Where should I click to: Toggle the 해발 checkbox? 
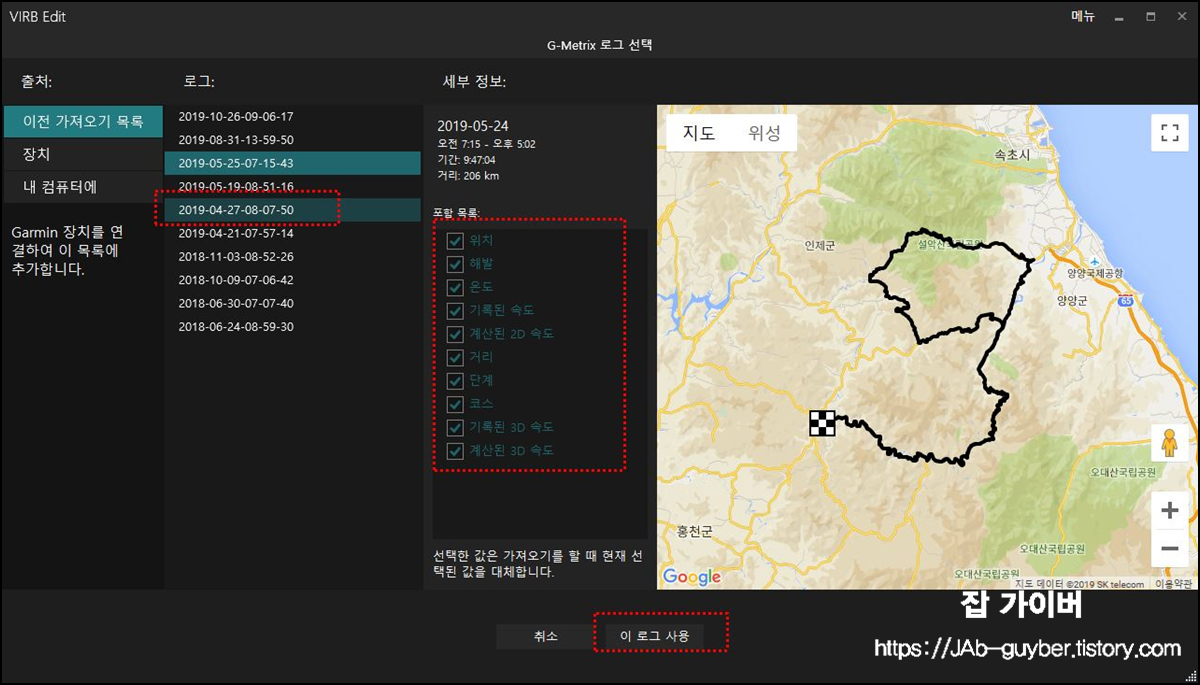tap(455, 264)
